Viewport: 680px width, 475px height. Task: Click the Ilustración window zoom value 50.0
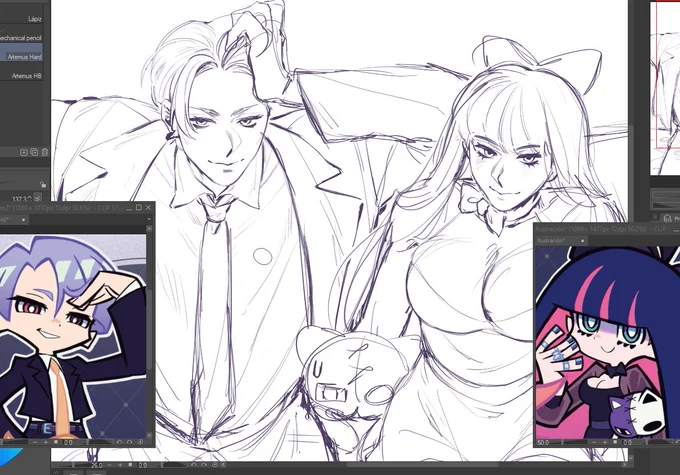[543, 442]
